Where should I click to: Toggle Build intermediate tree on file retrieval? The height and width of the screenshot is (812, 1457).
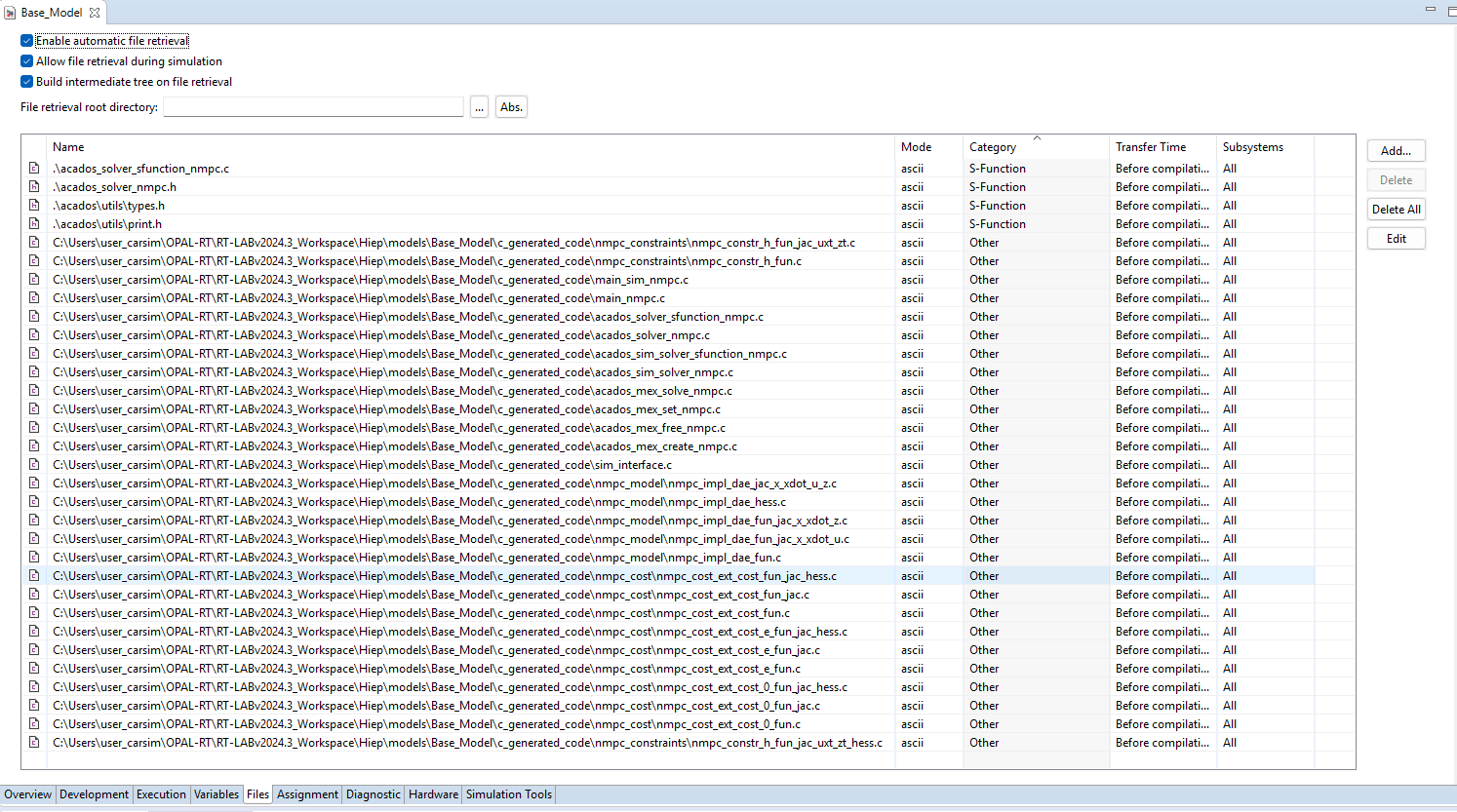click(27, 82)
